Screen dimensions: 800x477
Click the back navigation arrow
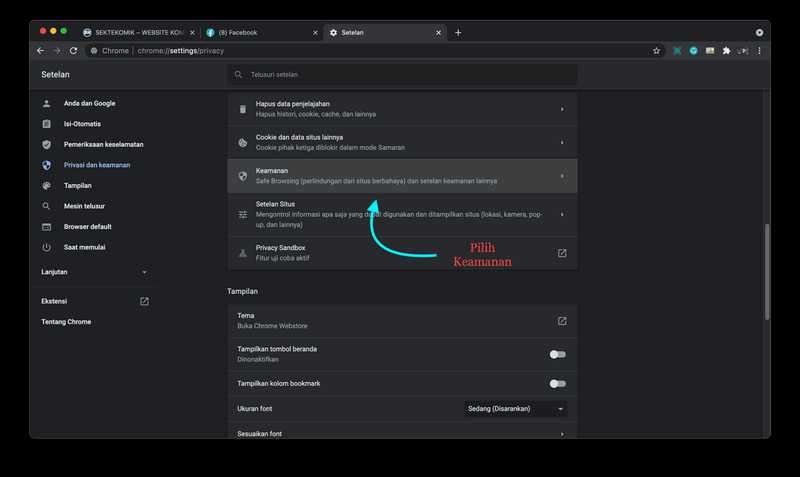point(41,50)
